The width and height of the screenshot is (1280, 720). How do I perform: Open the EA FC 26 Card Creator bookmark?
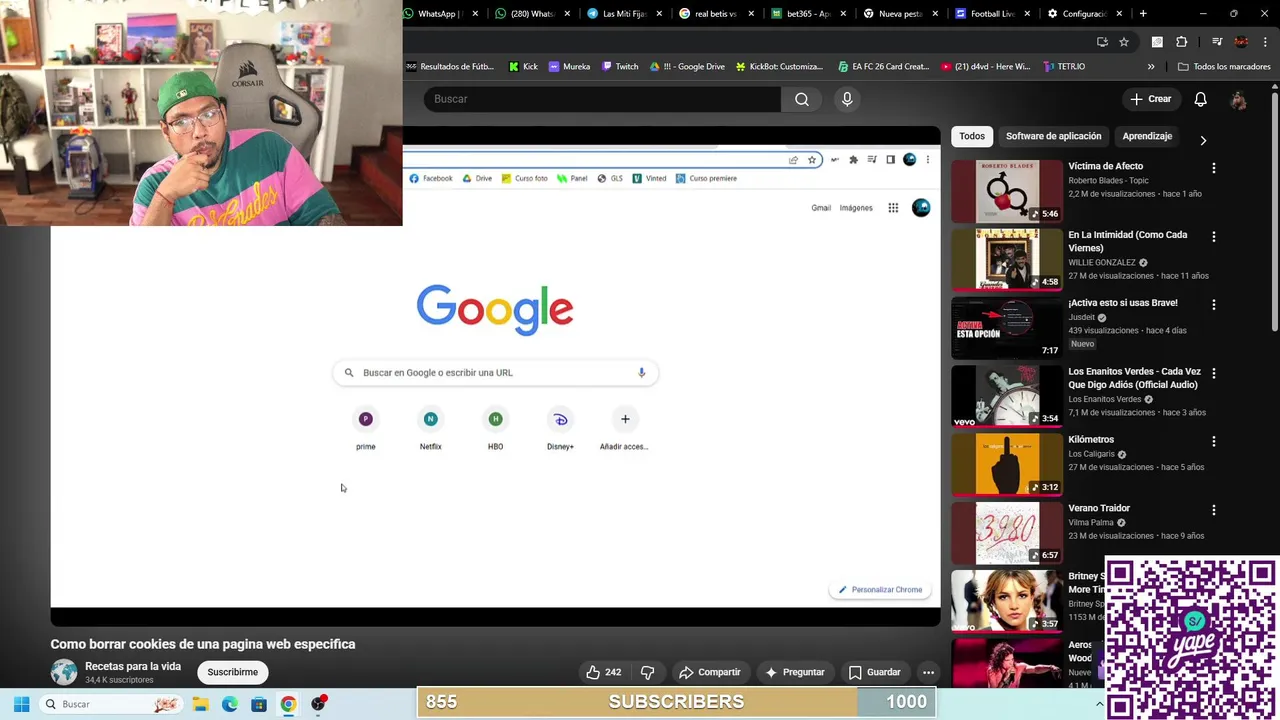(x=884, y=67)
